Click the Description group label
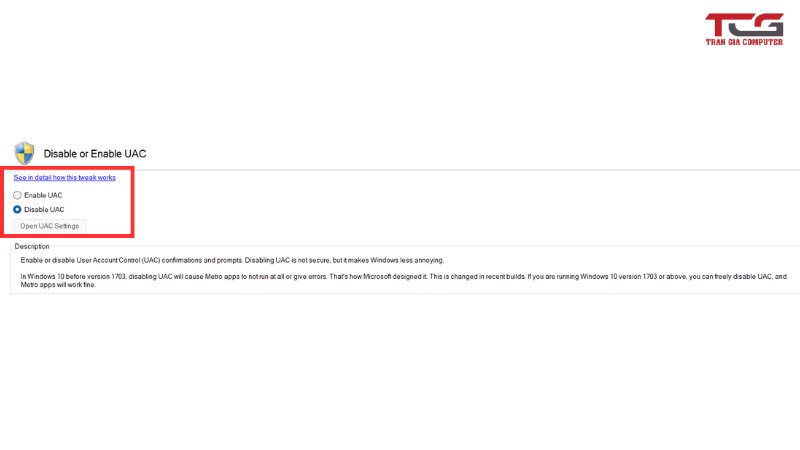 32,246
